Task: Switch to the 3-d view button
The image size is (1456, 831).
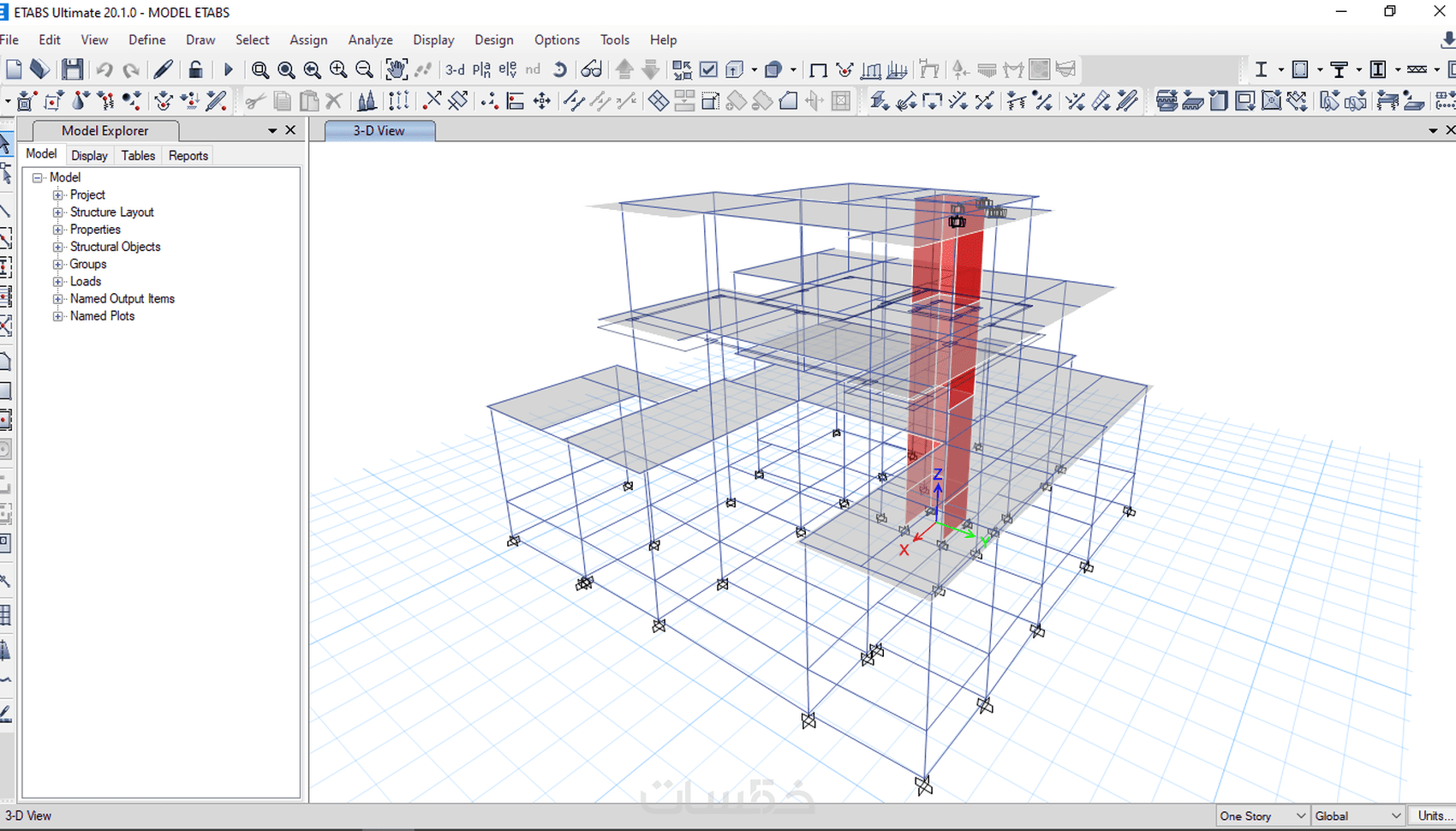Action: coord(455,70)
